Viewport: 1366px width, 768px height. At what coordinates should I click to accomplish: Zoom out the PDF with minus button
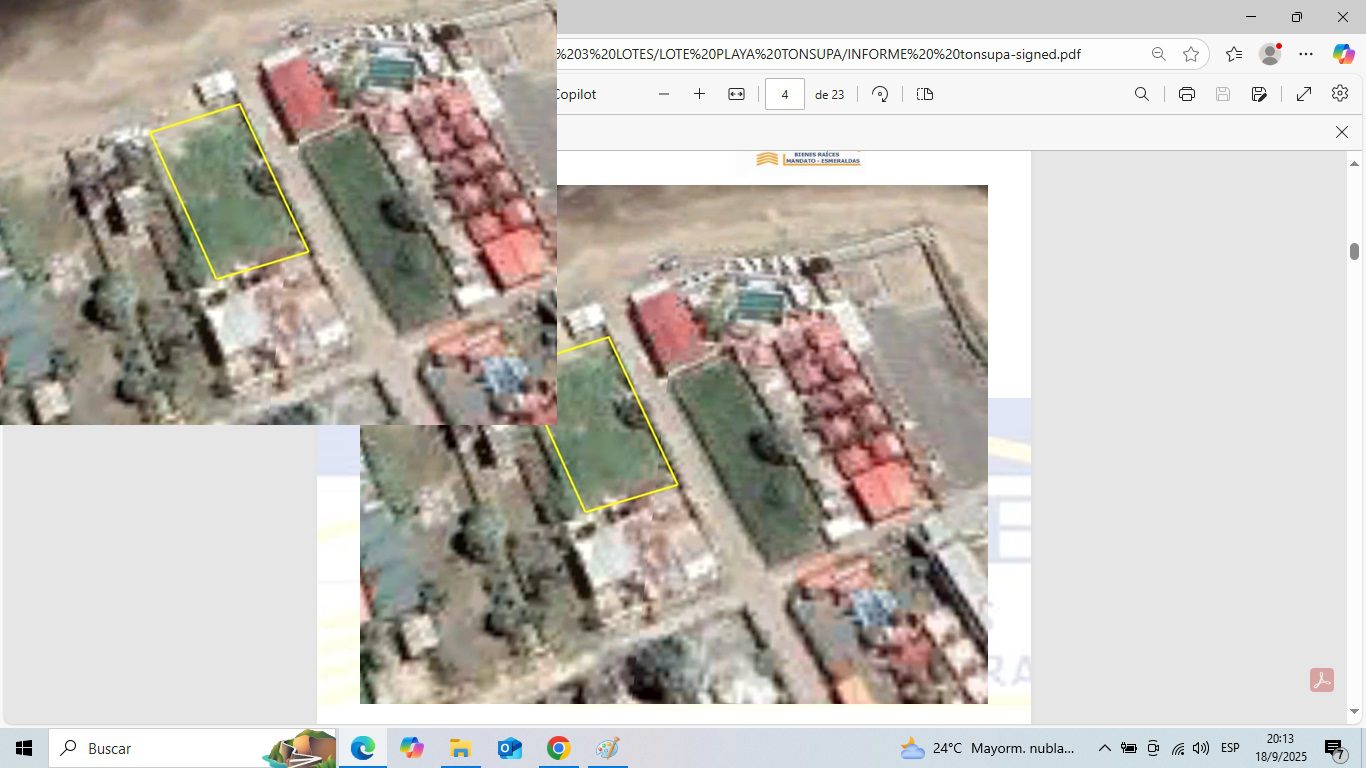pyautogui.click(x=664, y=94)
